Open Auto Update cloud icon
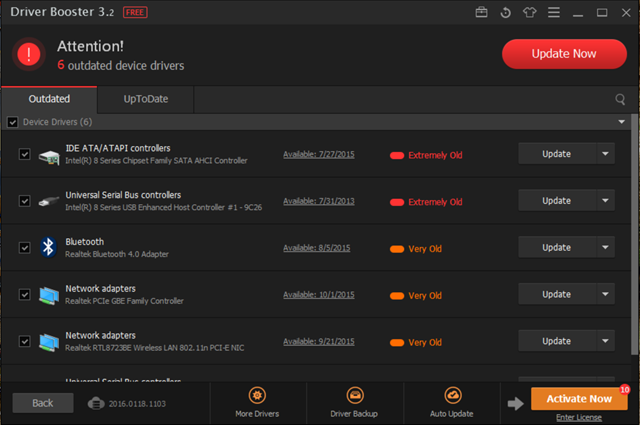The width and height of the screenshot is (640, 425). [453, 395]
